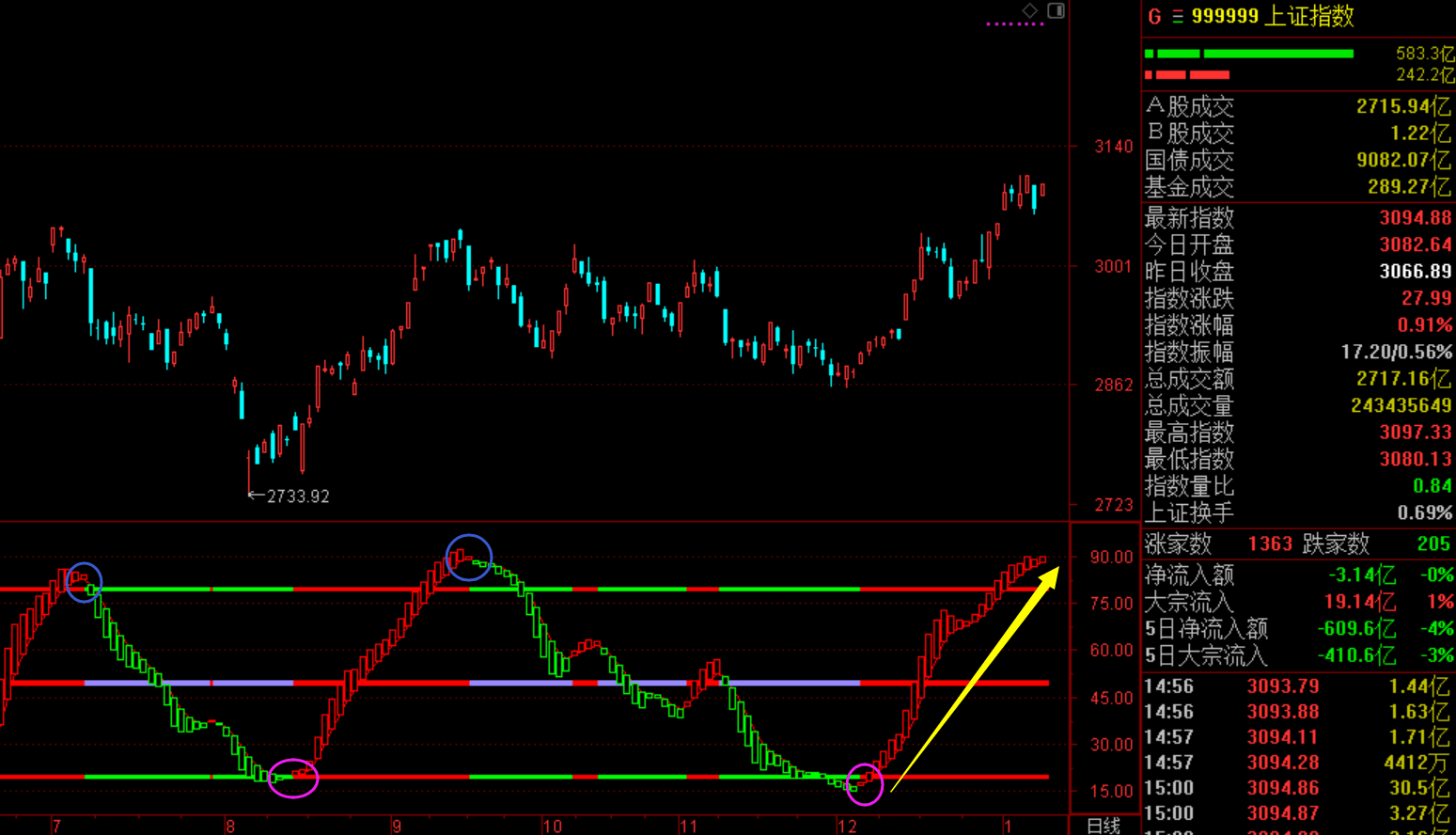1456x835 pixels.
Task: Click the 最高指数 value 3097.33
Action: point(1416,433)
